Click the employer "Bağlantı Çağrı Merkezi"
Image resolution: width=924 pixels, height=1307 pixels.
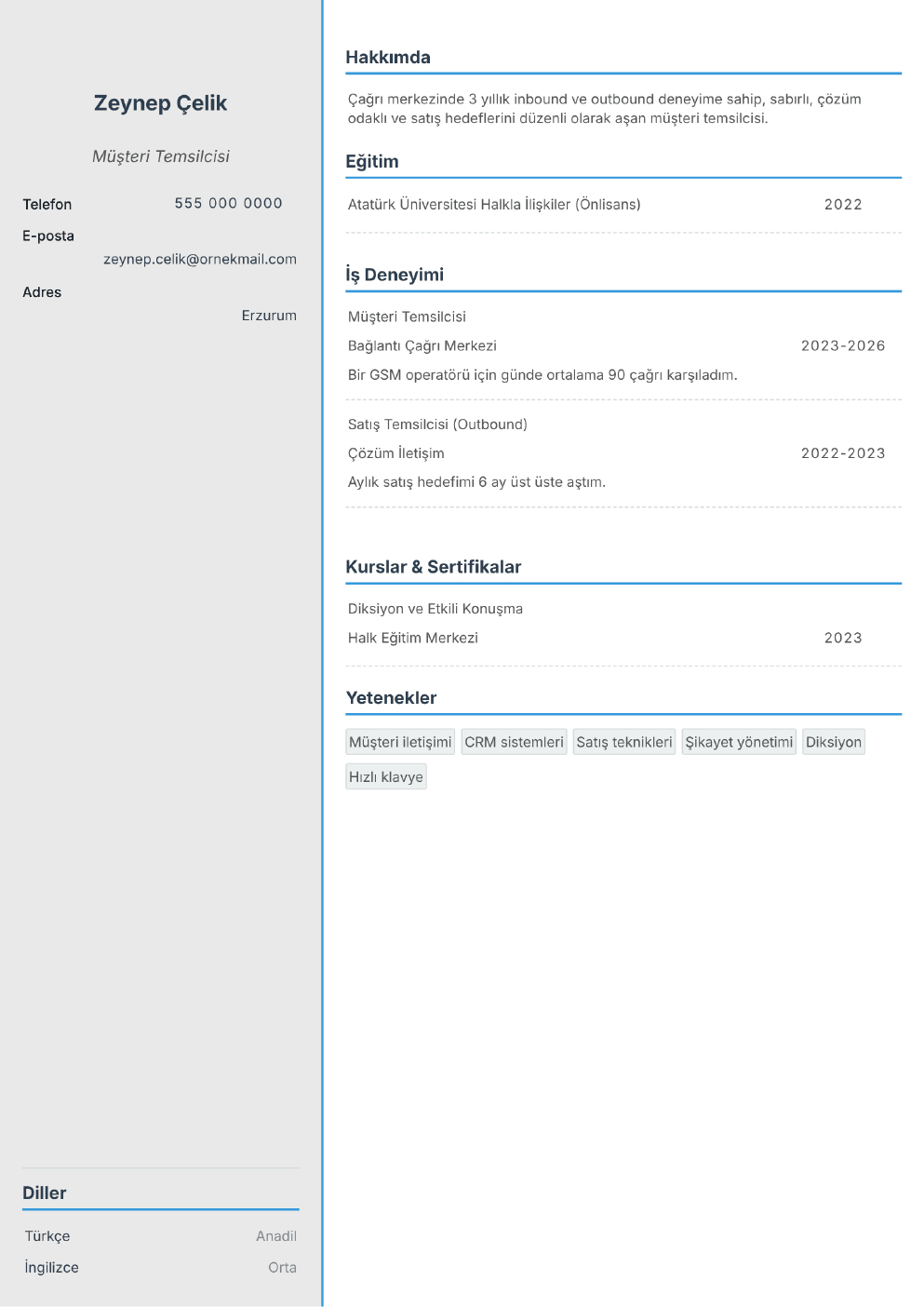(x=422, y=346)
